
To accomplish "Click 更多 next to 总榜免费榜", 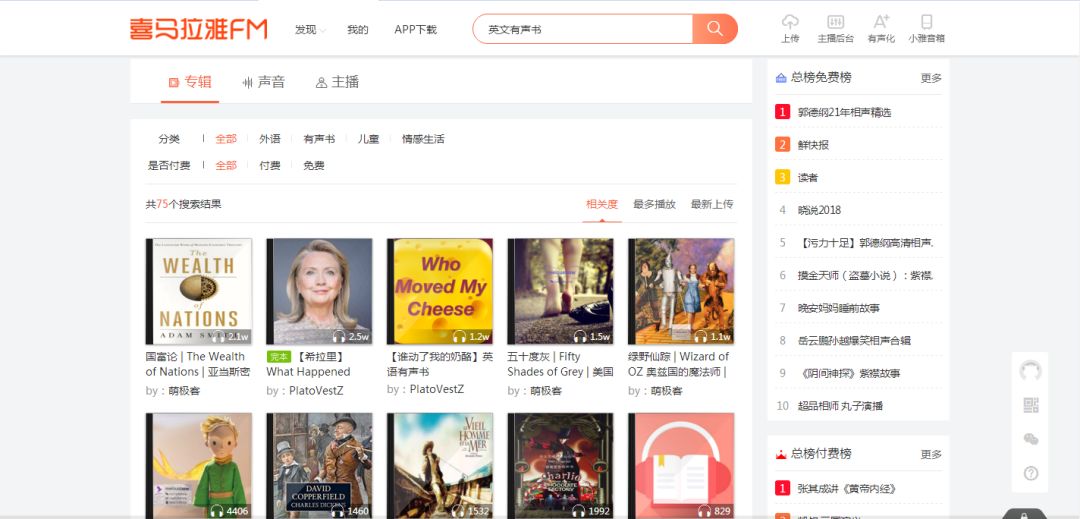I will [x=931, y=78].
